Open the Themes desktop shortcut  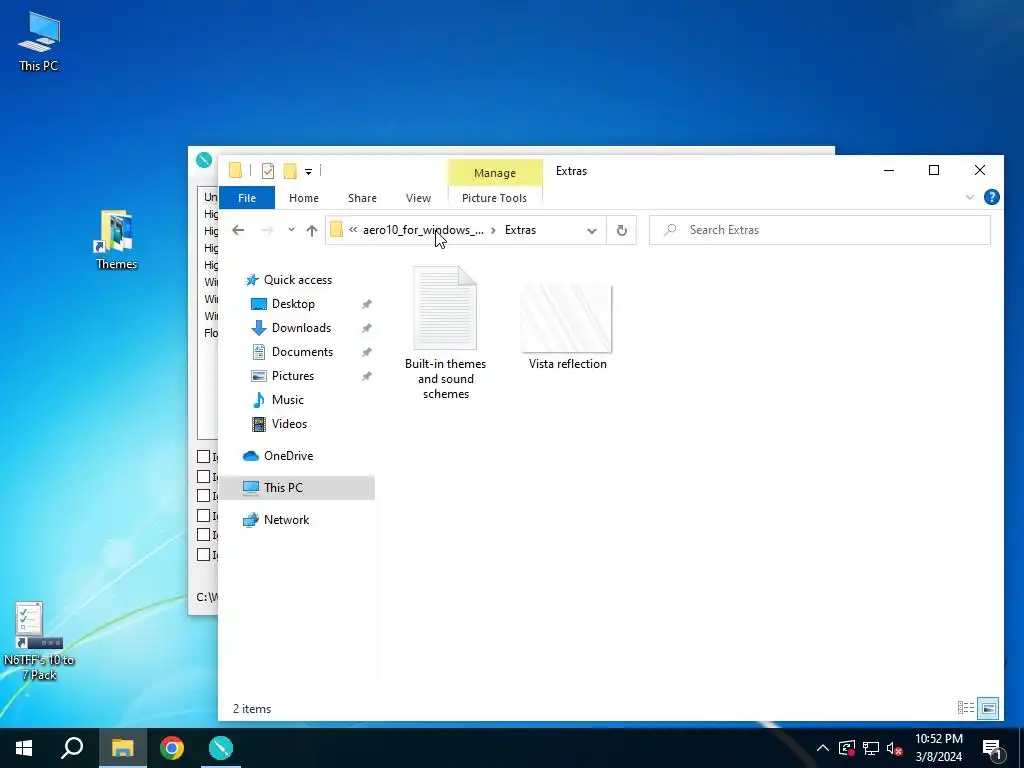click(x=116, y=239)
